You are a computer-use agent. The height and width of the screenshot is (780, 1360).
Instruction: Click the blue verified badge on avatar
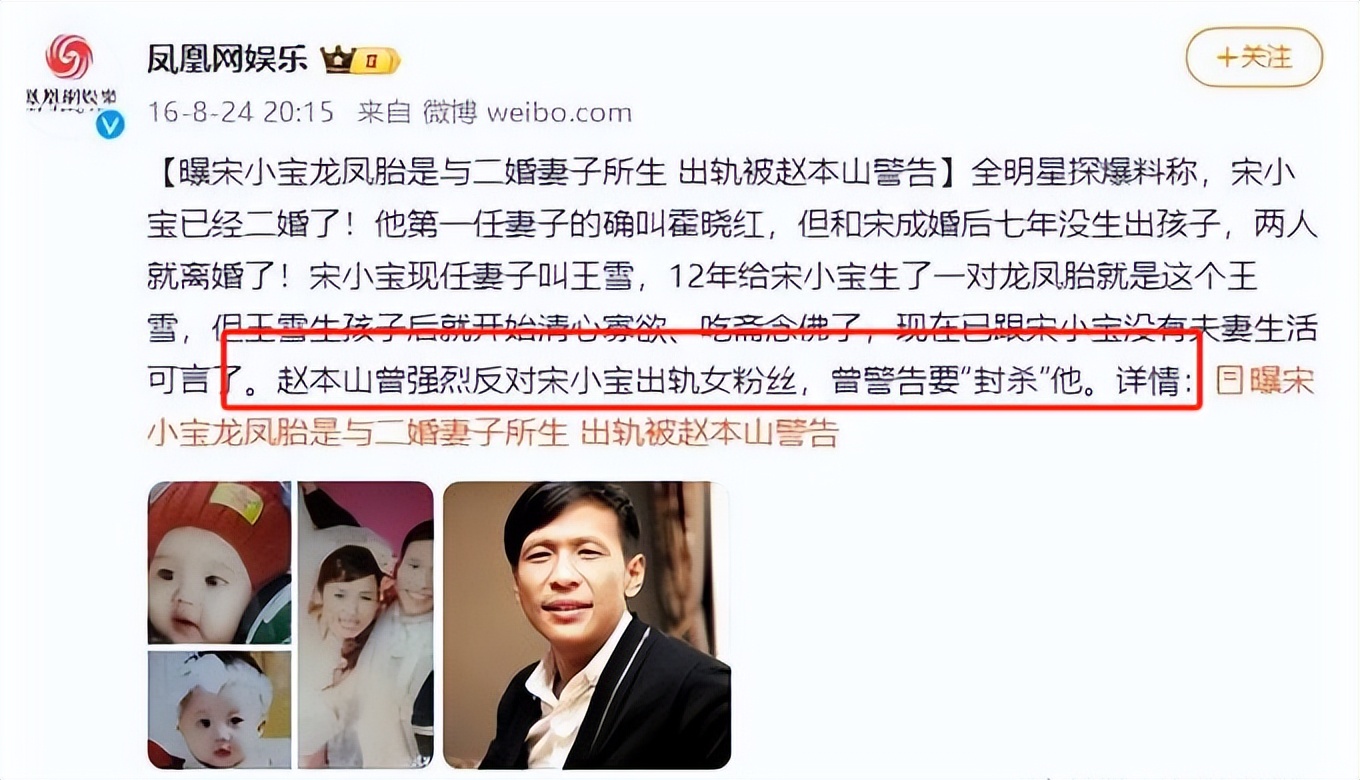pyautogui.click(x=108, y=125)
